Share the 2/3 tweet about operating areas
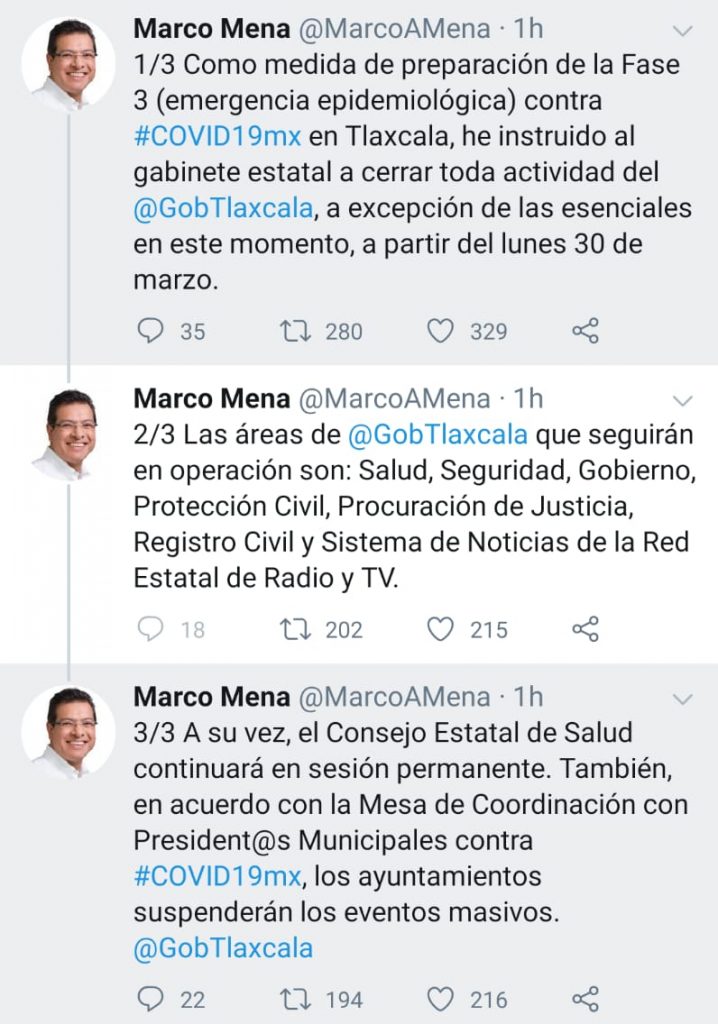 (585, 629)
